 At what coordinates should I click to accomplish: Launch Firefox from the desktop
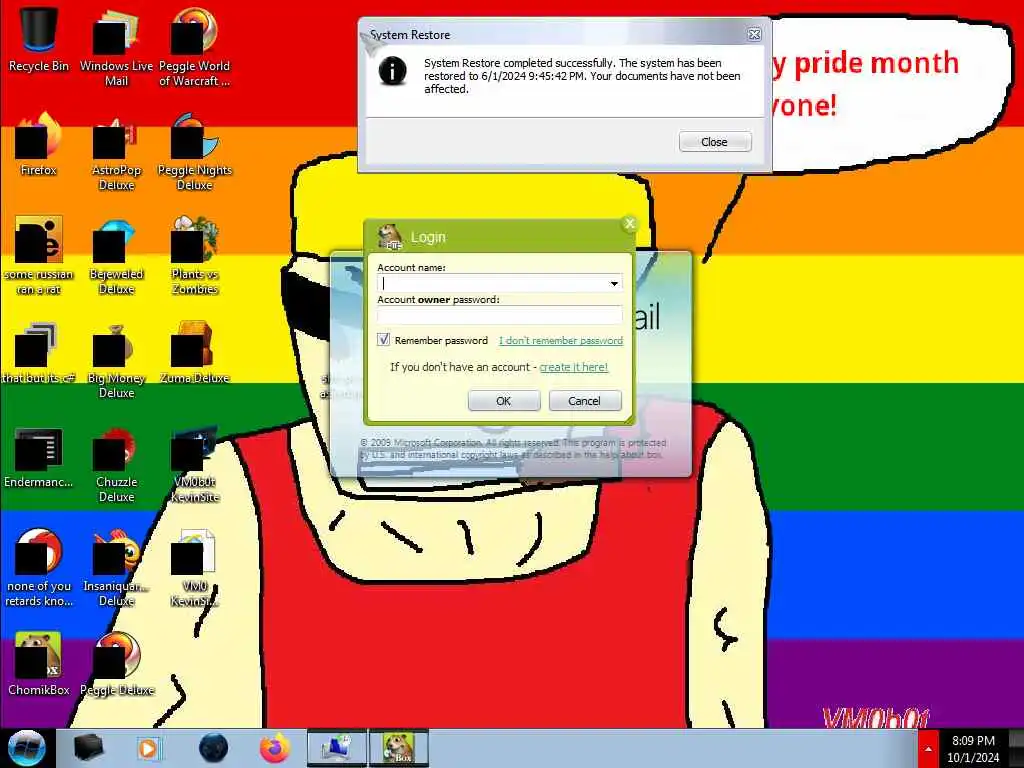(39, 145)
